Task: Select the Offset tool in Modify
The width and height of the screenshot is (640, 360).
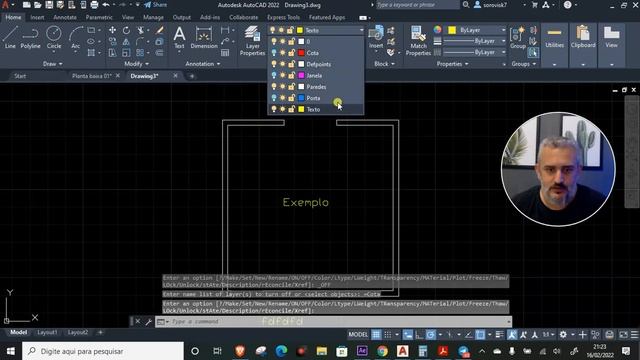Action: [160, 53]
